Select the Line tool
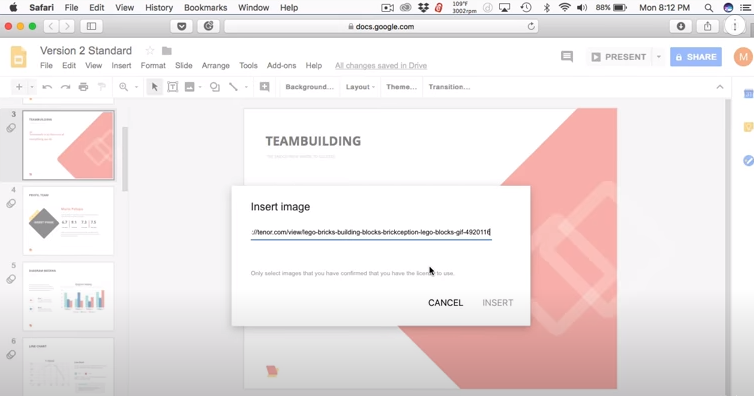The image size is (754, 396). [233, 87]
